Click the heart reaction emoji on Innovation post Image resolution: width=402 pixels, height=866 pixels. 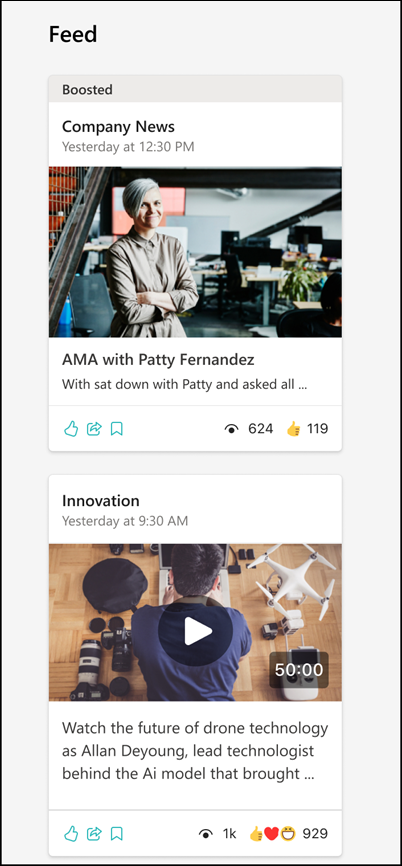tap(271, 834)
